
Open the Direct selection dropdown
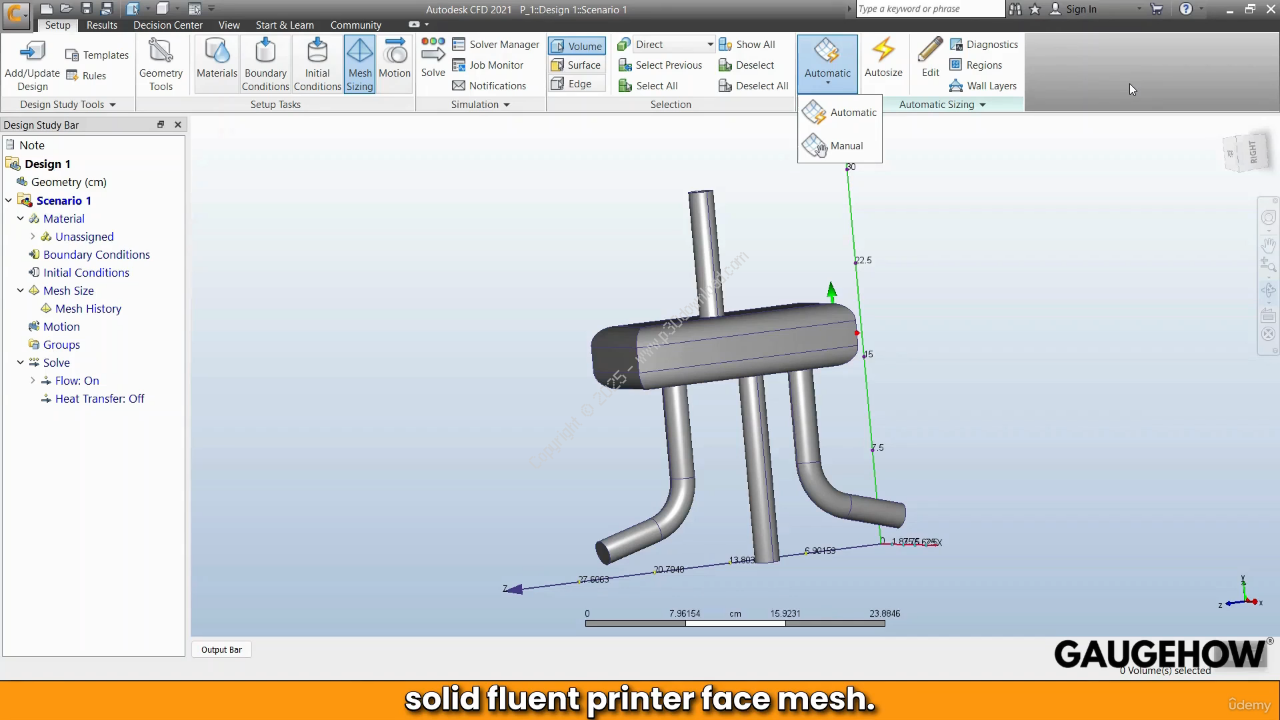[x=710, y=45]
